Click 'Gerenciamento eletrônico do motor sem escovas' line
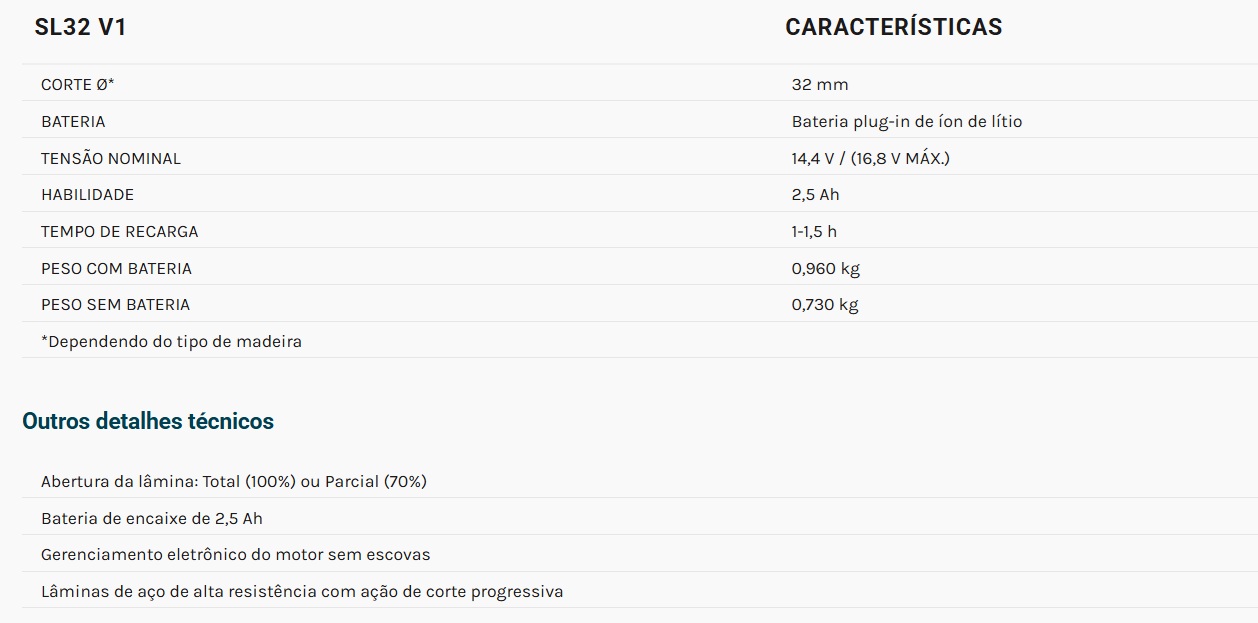 click(235, 555)
